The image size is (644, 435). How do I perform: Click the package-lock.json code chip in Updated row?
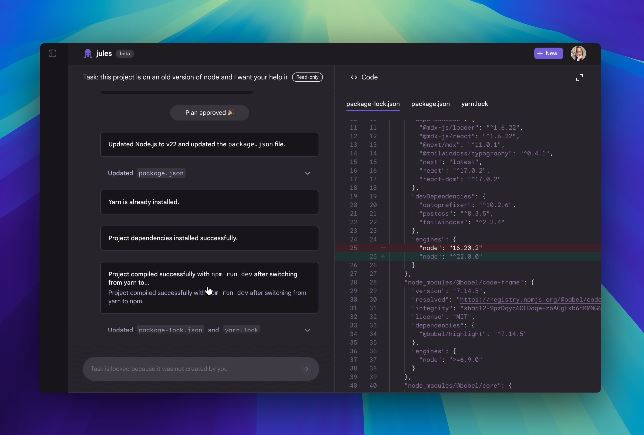pos(170,330)
